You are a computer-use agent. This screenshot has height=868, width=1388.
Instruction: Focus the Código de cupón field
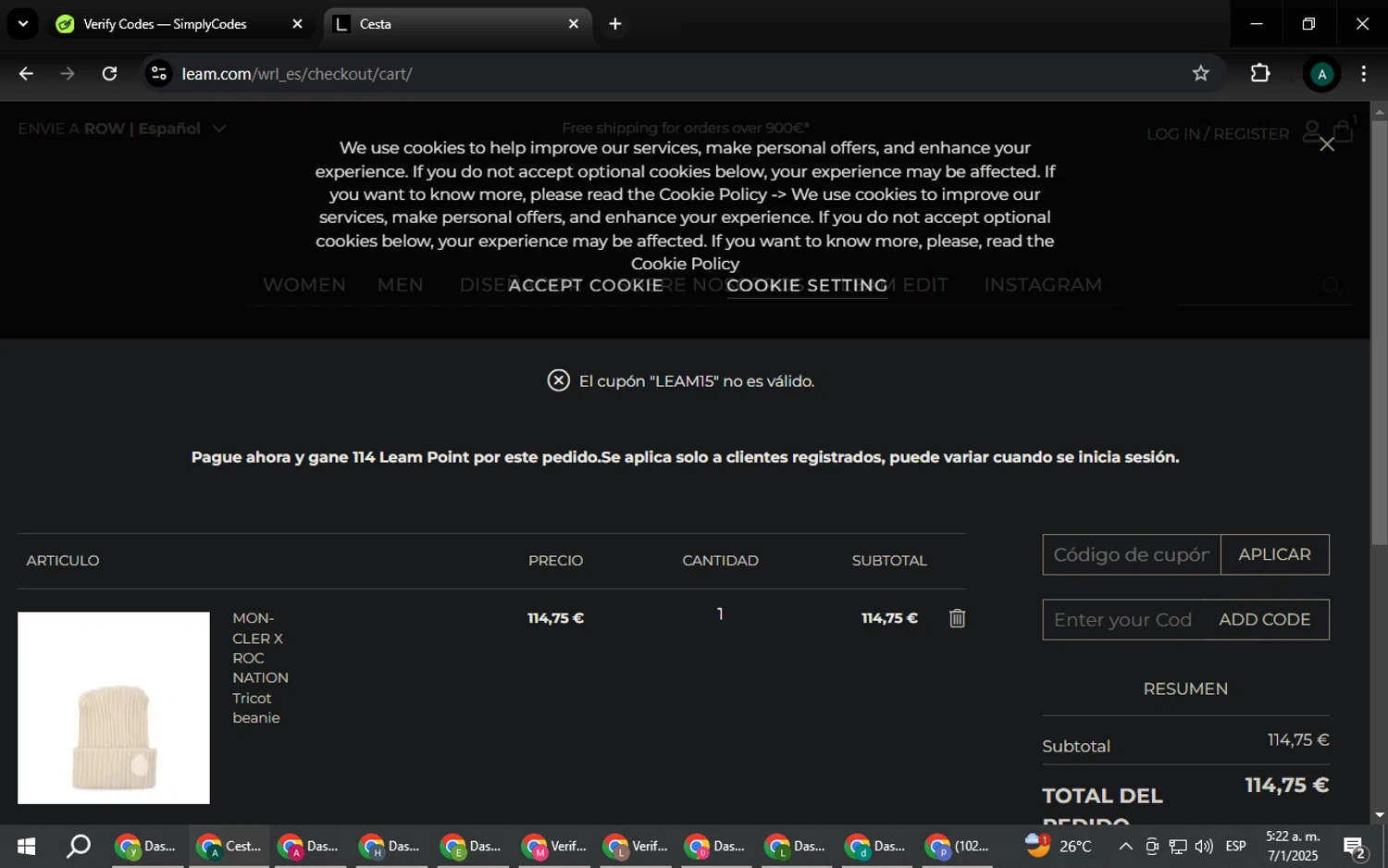point(1132,554)
